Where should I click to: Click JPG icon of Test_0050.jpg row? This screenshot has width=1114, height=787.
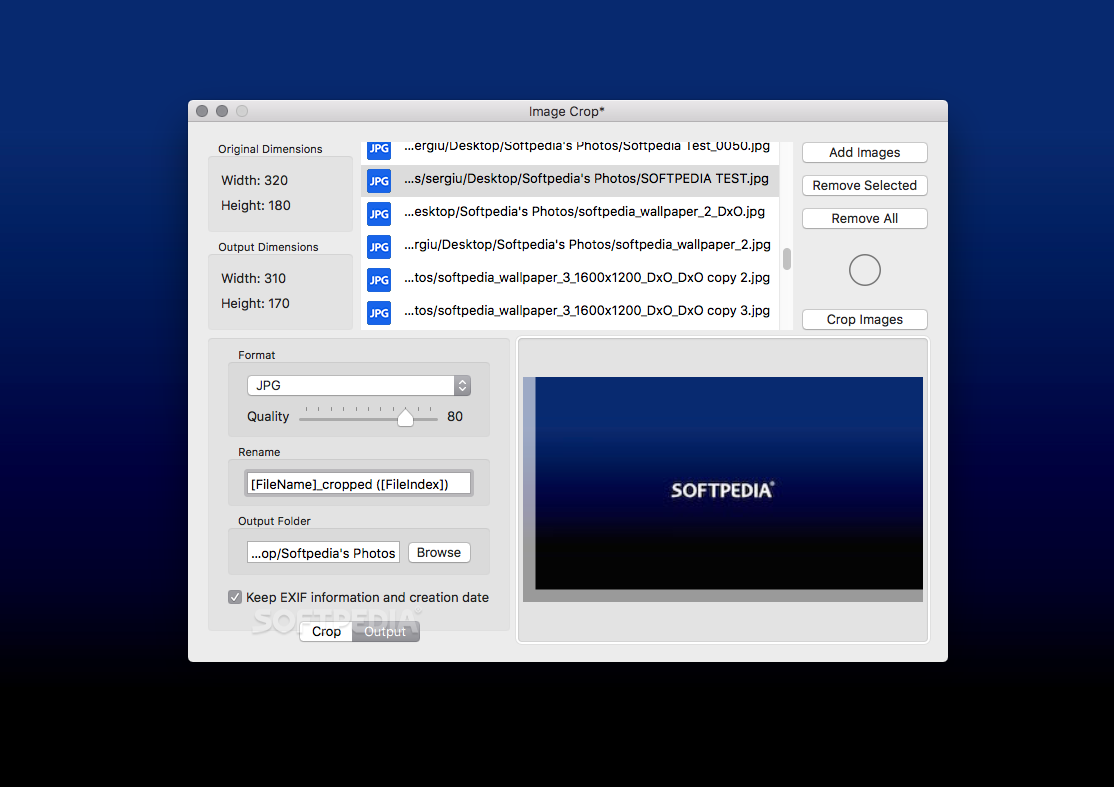click(379, 150)
